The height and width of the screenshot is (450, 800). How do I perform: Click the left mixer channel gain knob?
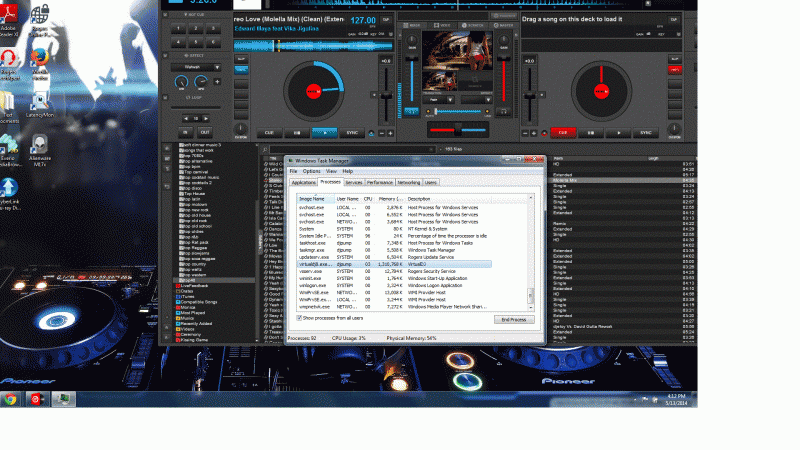[x=412, y=41]
